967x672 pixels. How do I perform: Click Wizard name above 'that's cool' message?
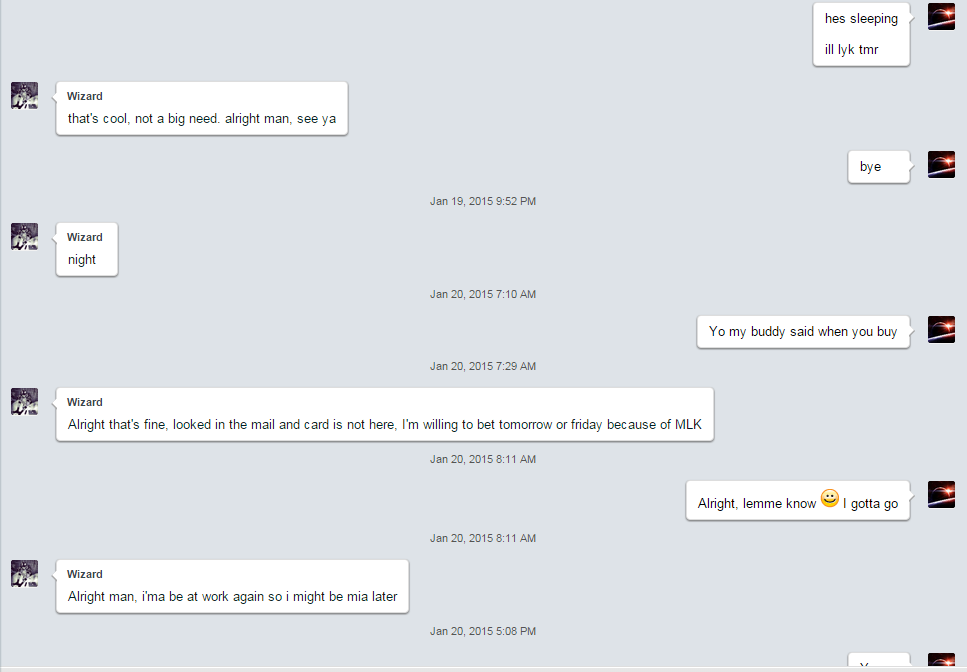point(84,96)
